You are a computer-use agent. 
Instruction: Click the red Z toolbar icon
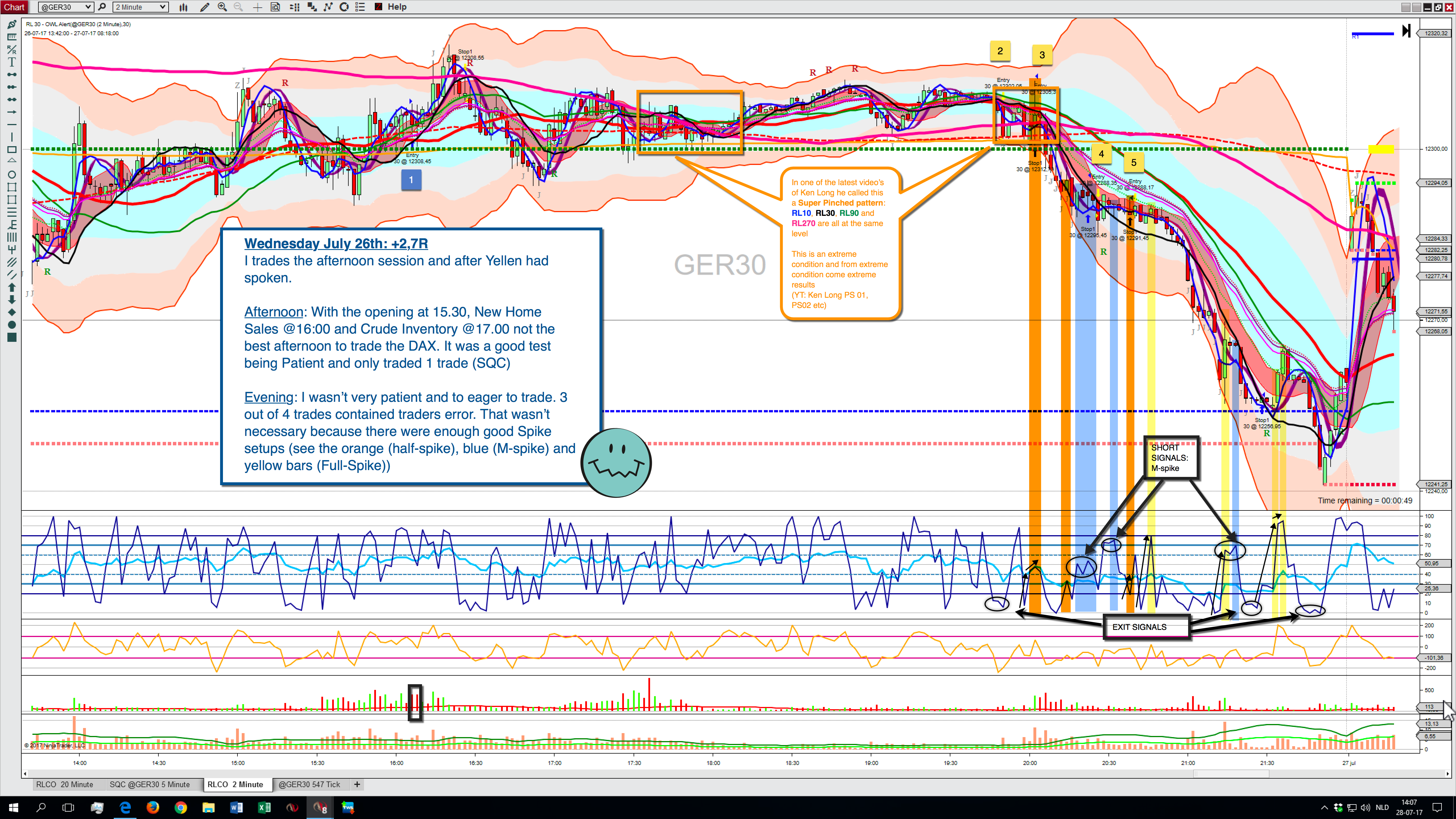(x=378, y=7)
